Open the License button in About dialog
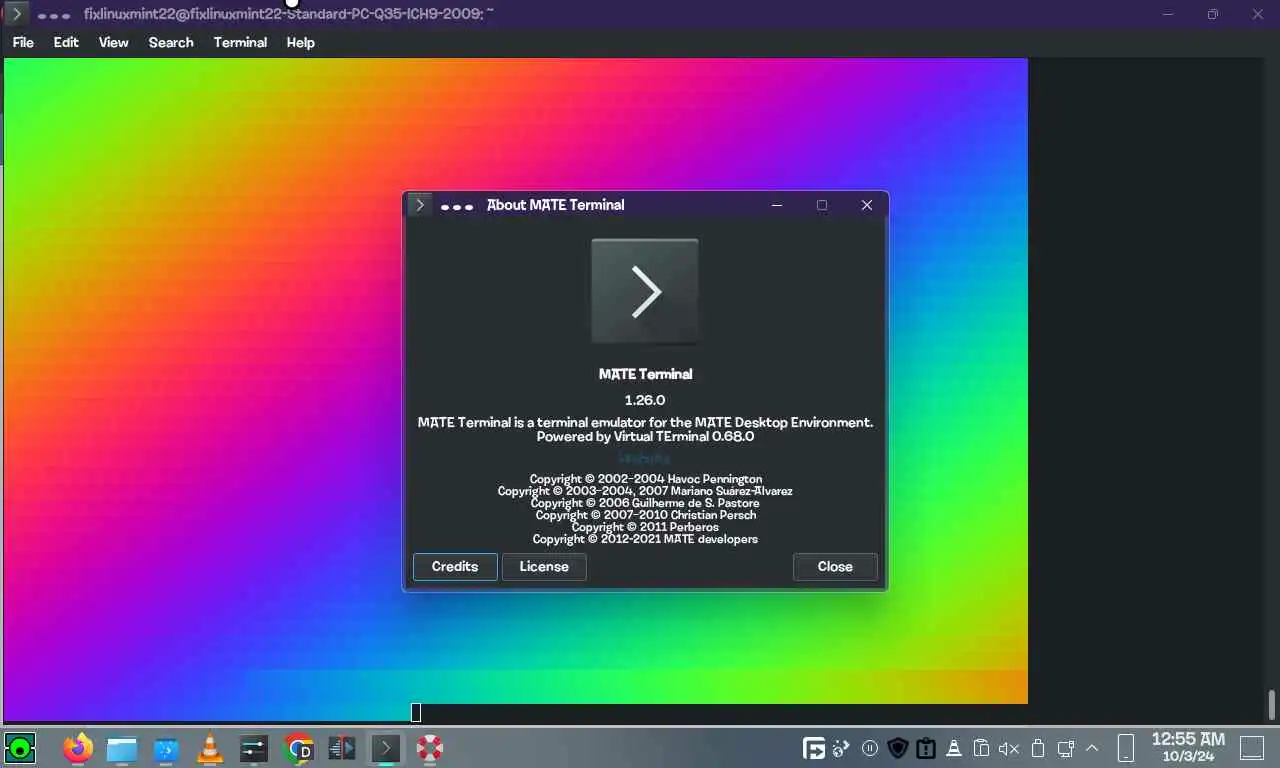Viewport: 1280px width, 768px height. point(544,567)
